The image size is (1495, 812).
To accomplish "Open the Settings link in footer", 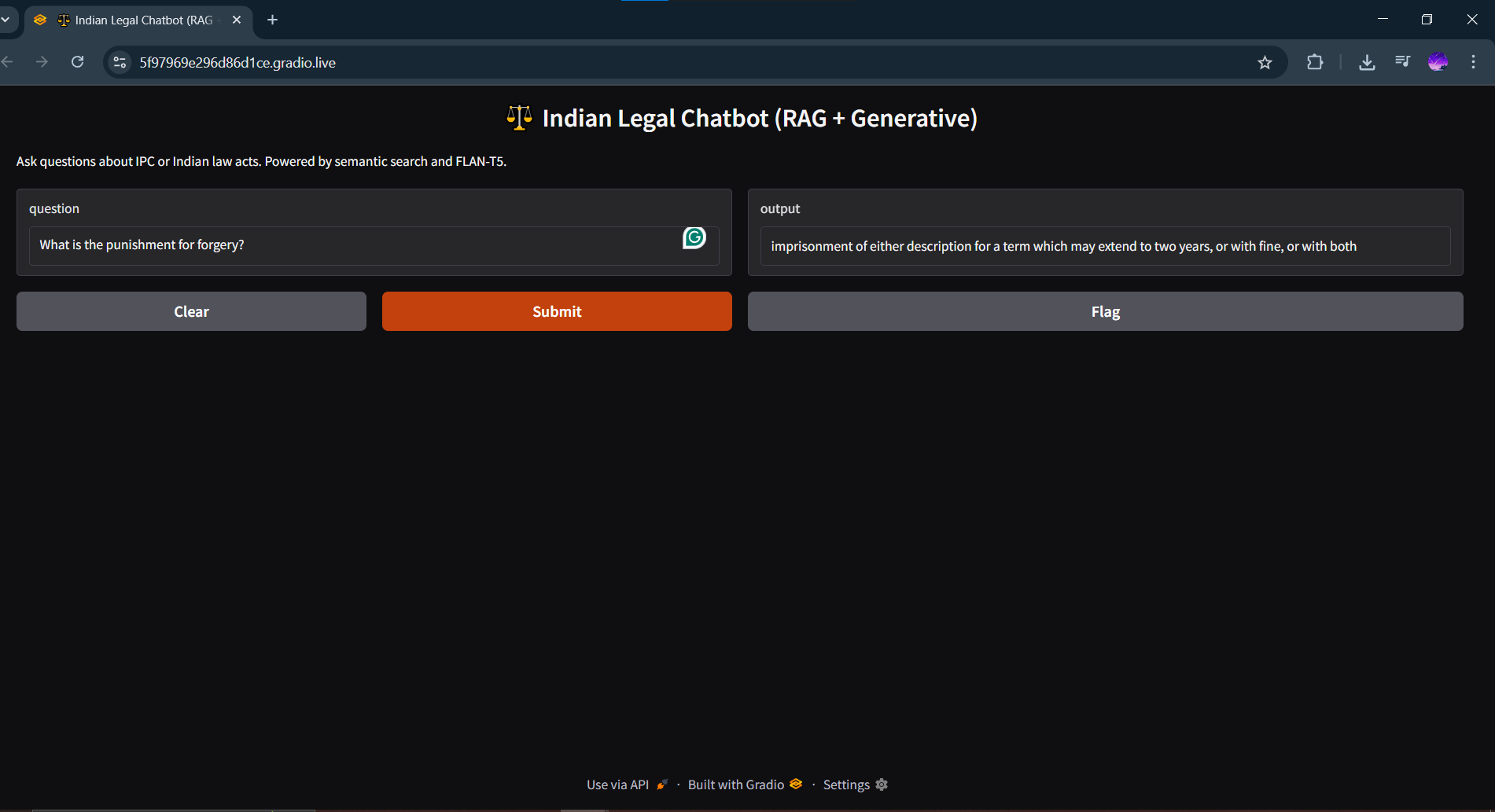I will tap(855, 784).
